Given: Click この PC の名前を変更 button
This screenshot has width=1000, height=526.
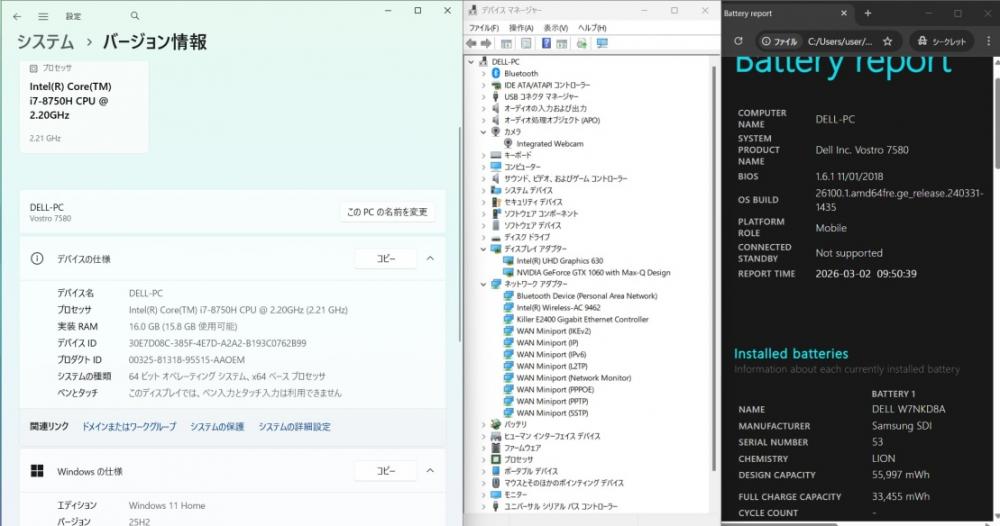Looking at the screenshot, I should (387, 212).
